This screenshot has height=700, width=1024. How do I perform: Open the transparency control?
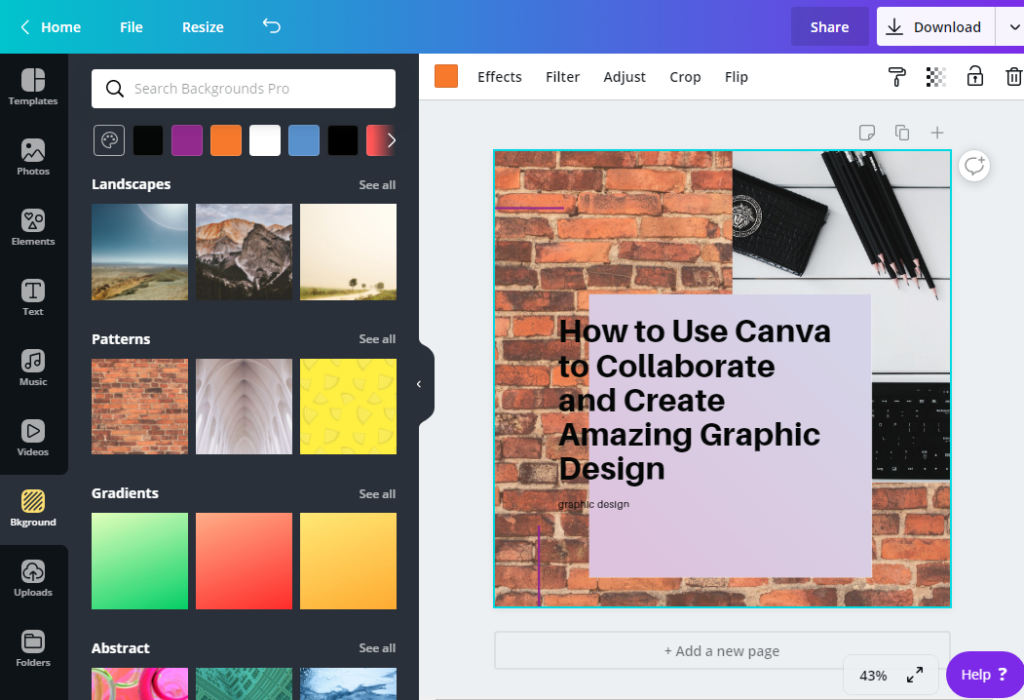pyautogui.click(x=935, y=76)
